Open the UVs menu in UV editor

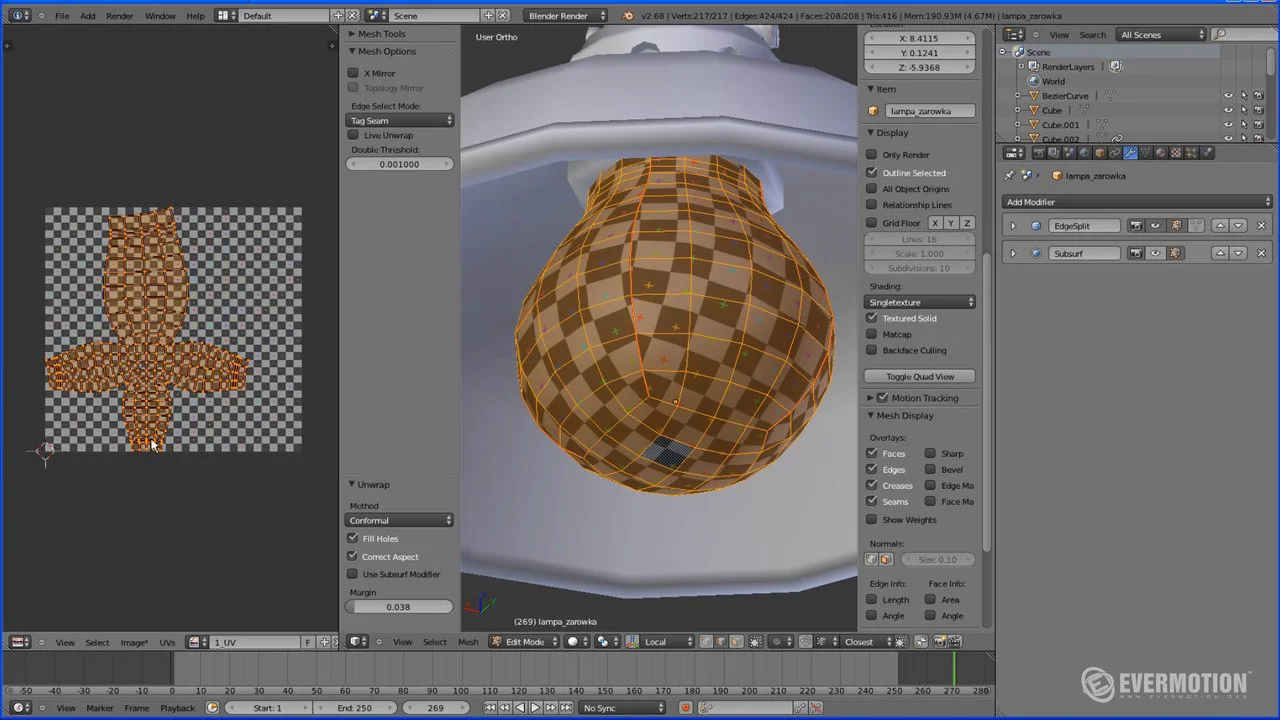[x=167, y=642]
